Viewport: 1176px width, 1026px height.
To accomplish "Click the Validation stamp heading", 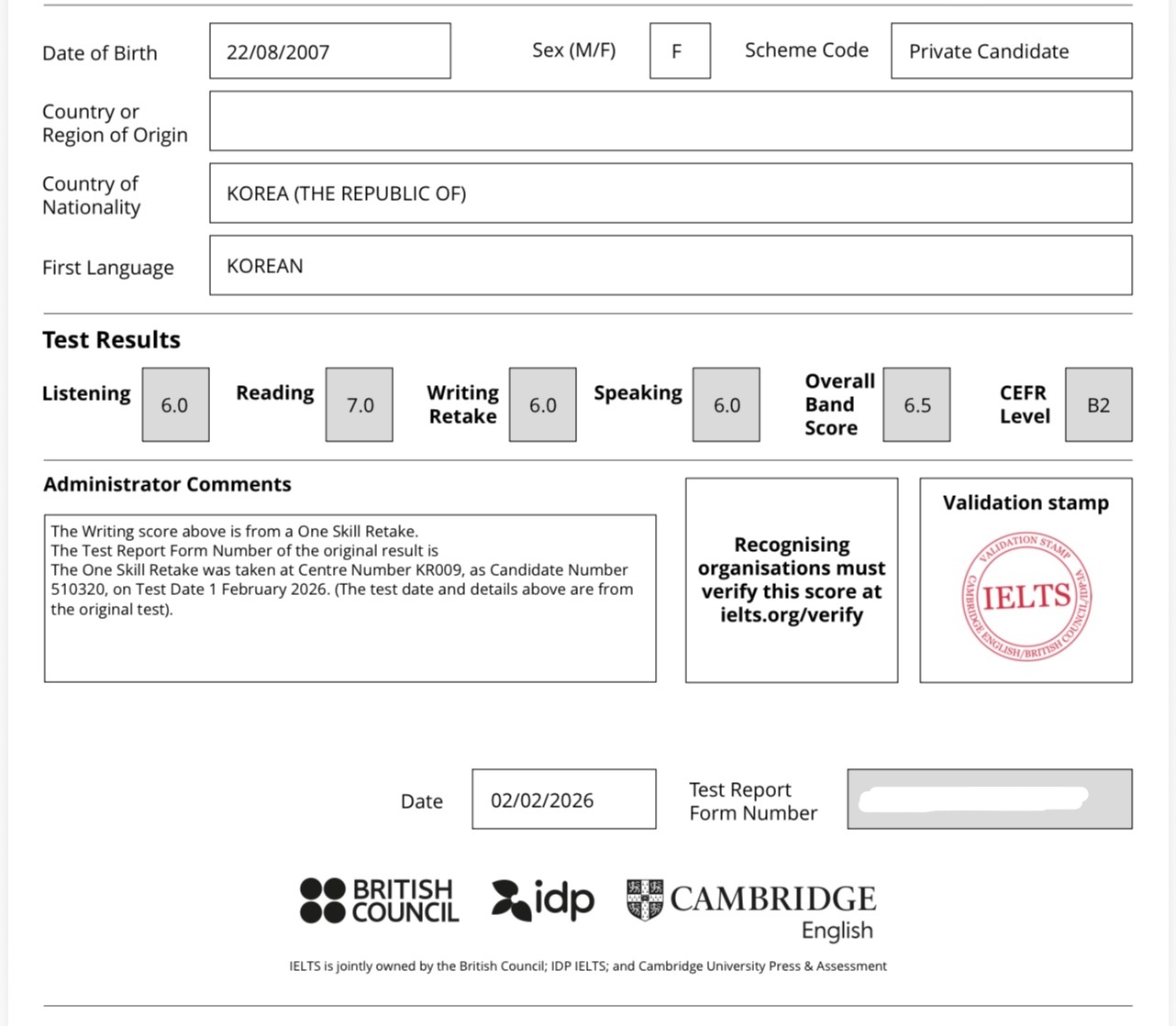I will click(x=1026, y=502).
